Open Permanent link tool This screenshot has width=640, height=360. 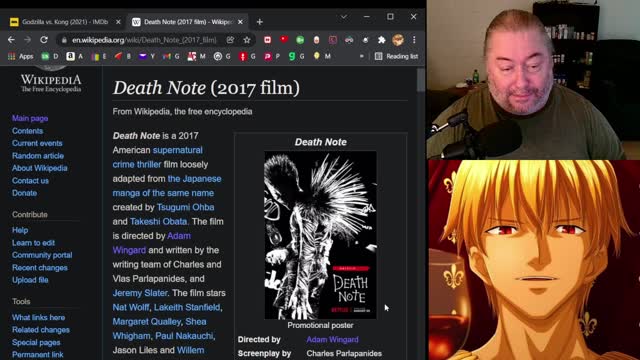point(38,355)
